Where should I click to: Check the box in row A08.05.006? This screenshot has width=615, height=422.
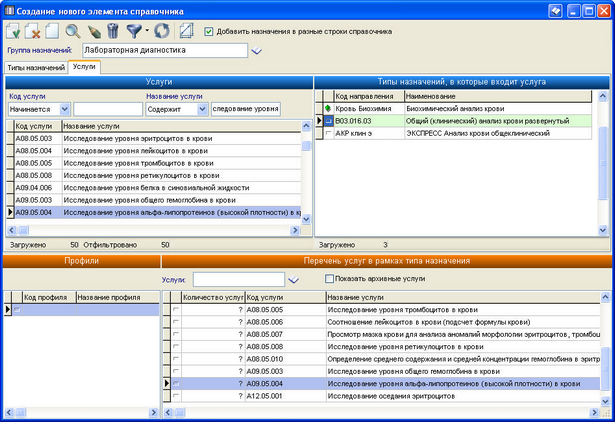pos(176,322)
